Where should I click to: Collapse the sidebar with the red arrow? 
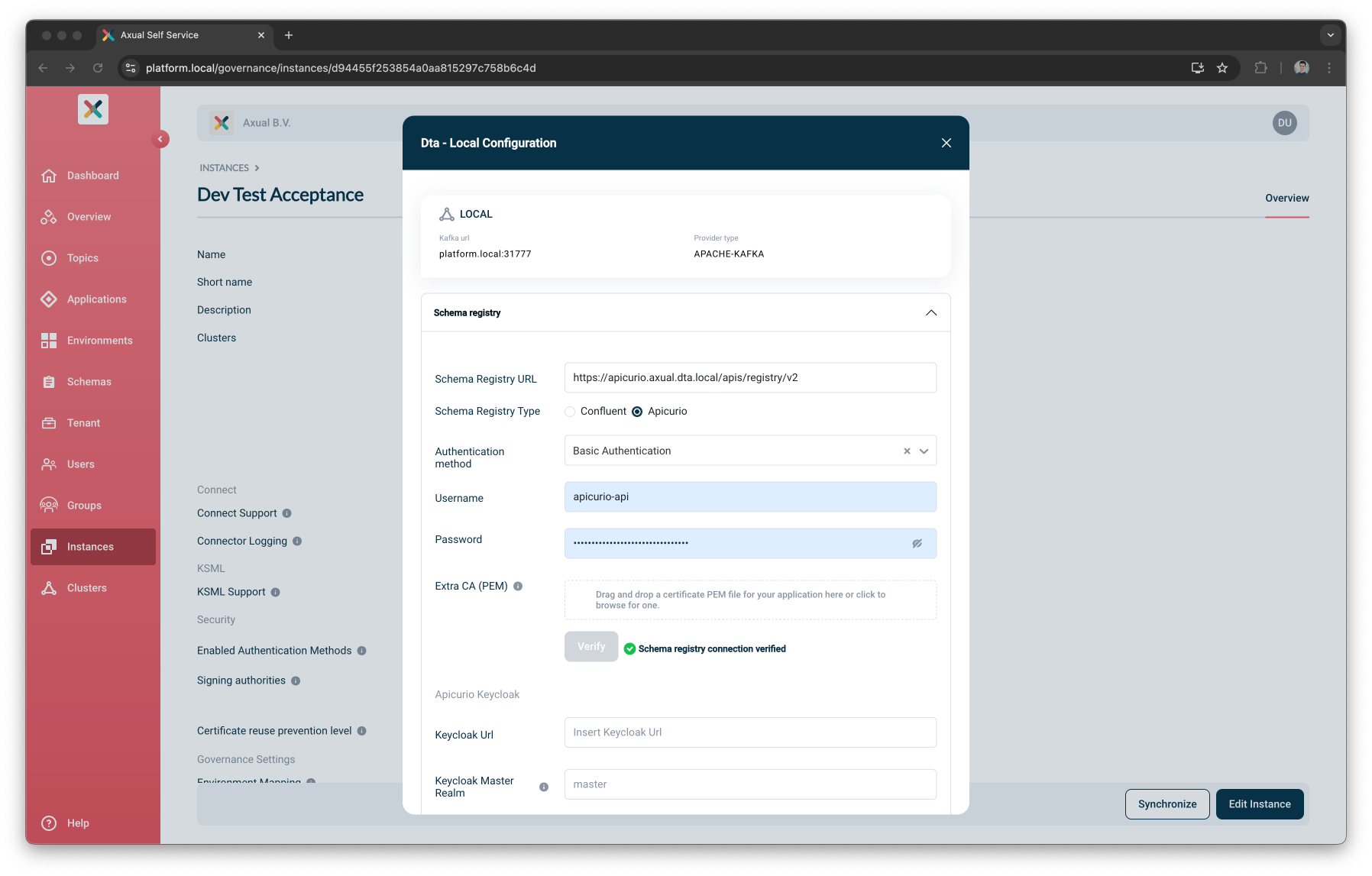coord(160,139)
